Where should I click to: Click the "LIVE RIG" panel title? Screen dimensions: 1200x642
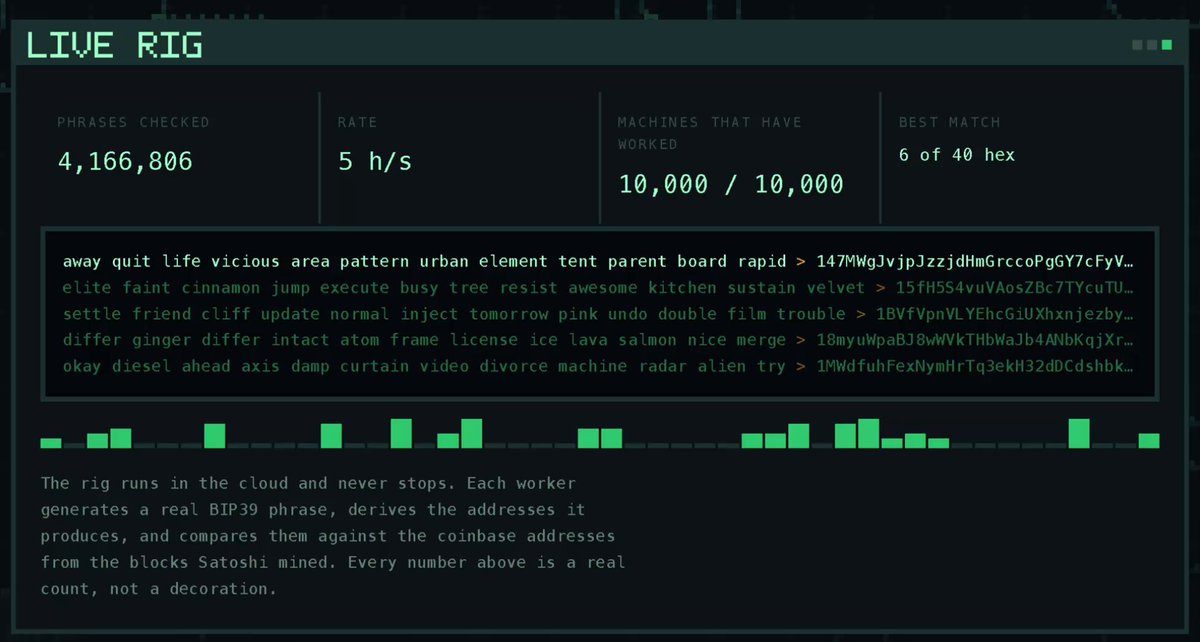[114, 45]
